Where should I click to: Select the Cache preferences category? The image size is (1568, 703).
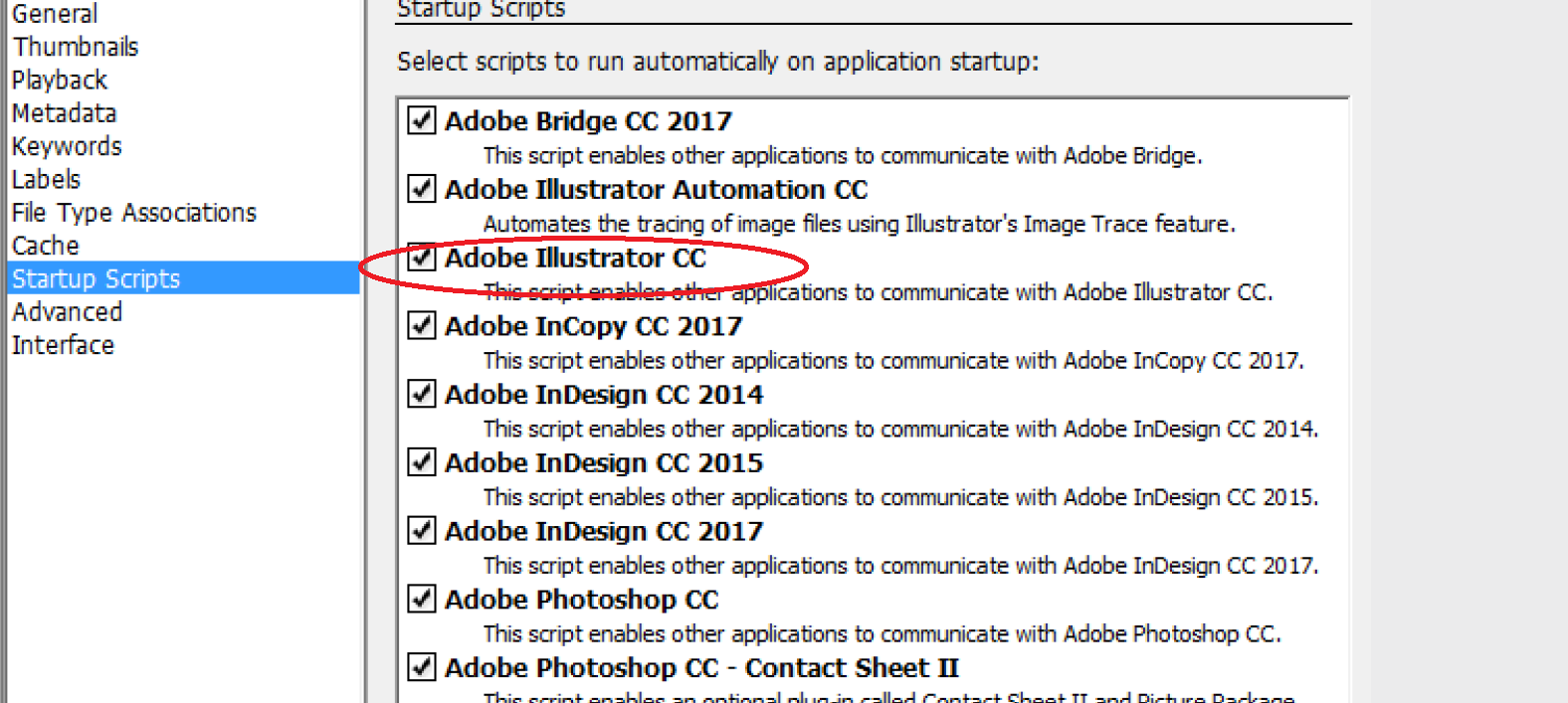(46, 246)
